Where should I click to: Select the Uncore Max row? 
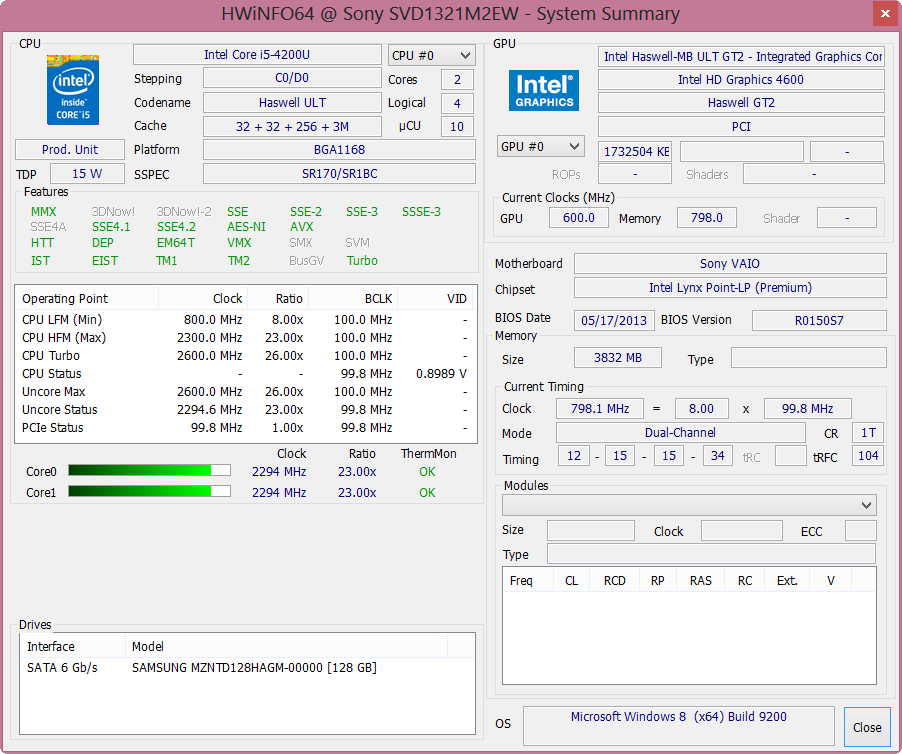pos(246,392)
